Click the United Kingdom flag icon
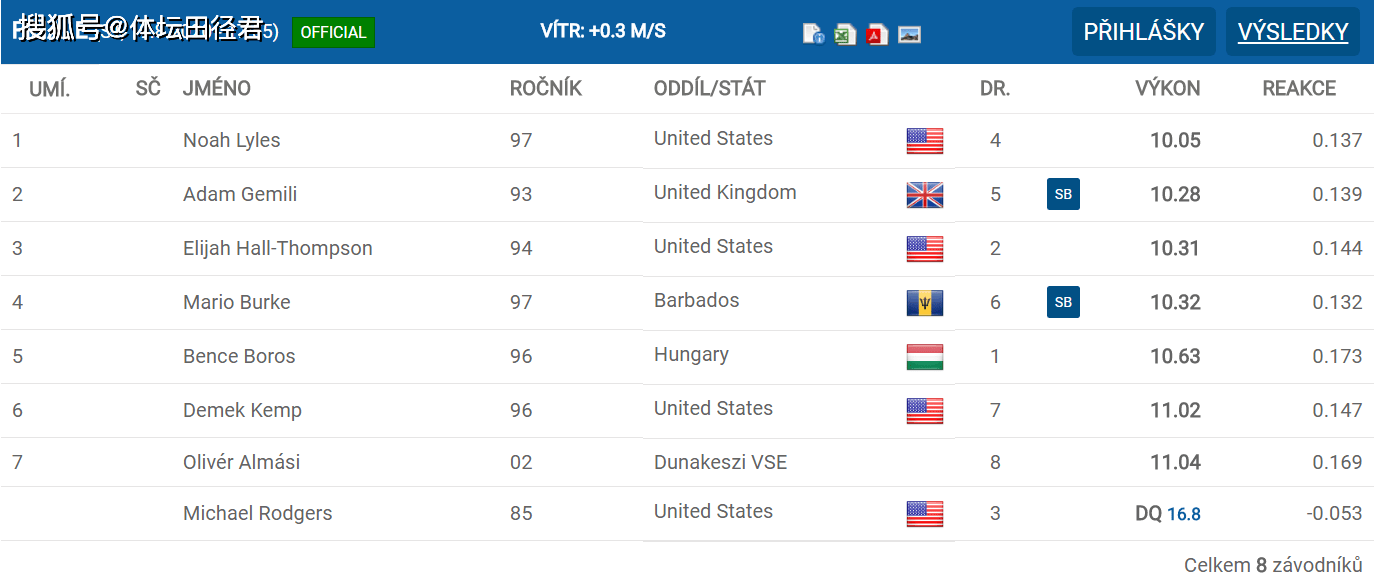 point(924,195)
